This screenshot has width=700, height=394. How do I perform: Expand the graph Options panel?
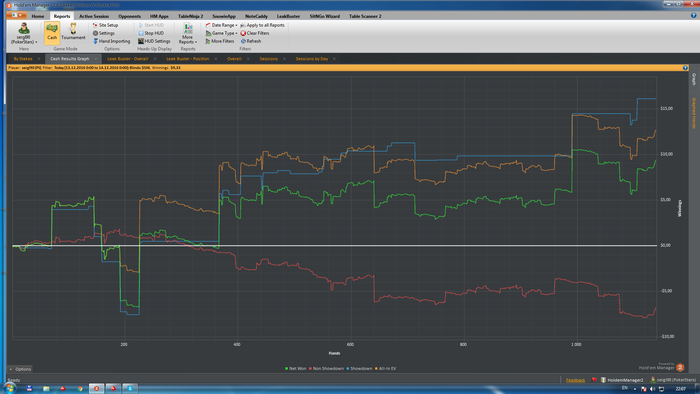click(21, 369)
